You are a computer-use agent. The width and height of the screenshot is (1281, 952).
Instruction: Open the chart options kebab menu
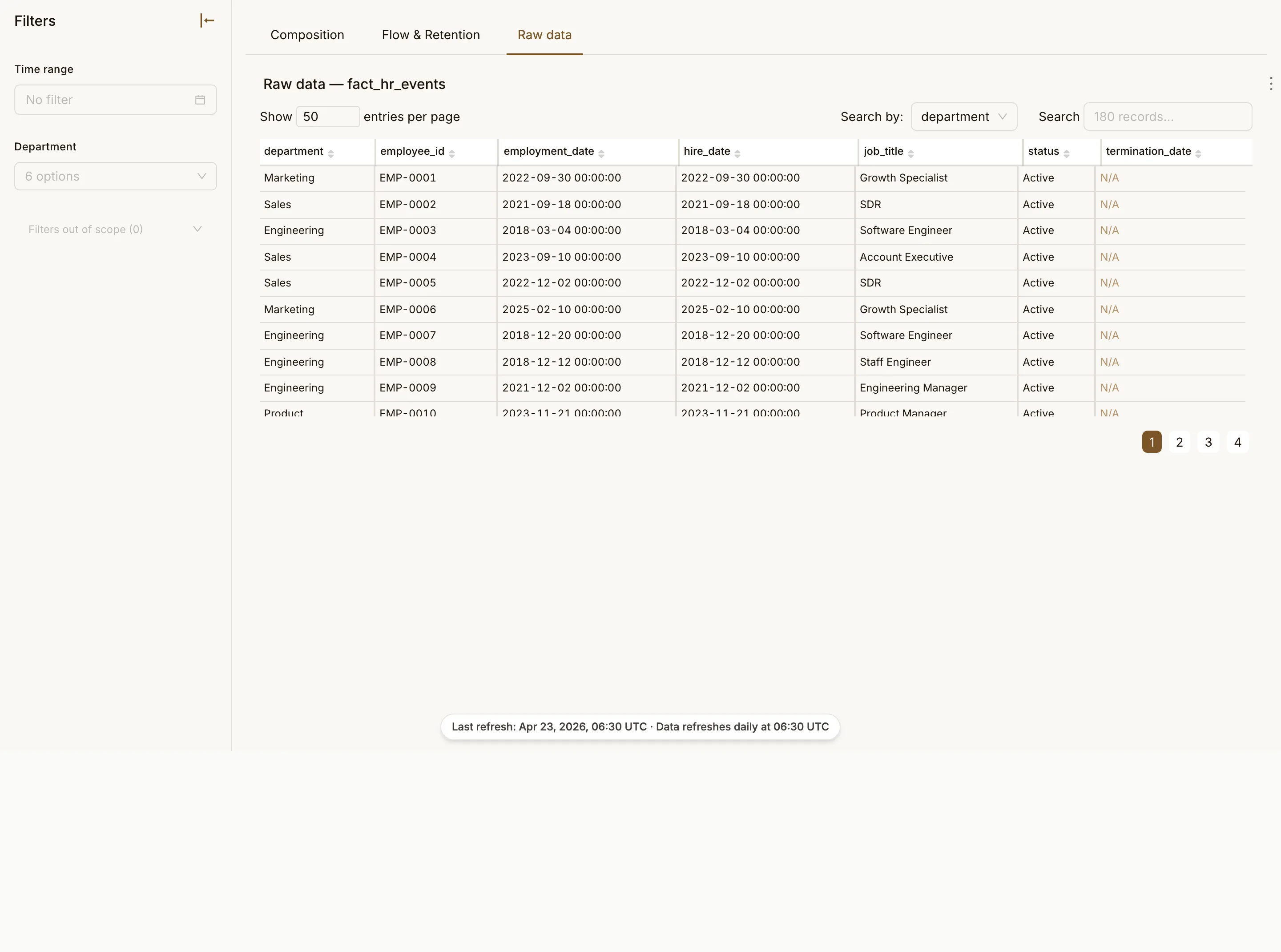(x=1271, y=84)
